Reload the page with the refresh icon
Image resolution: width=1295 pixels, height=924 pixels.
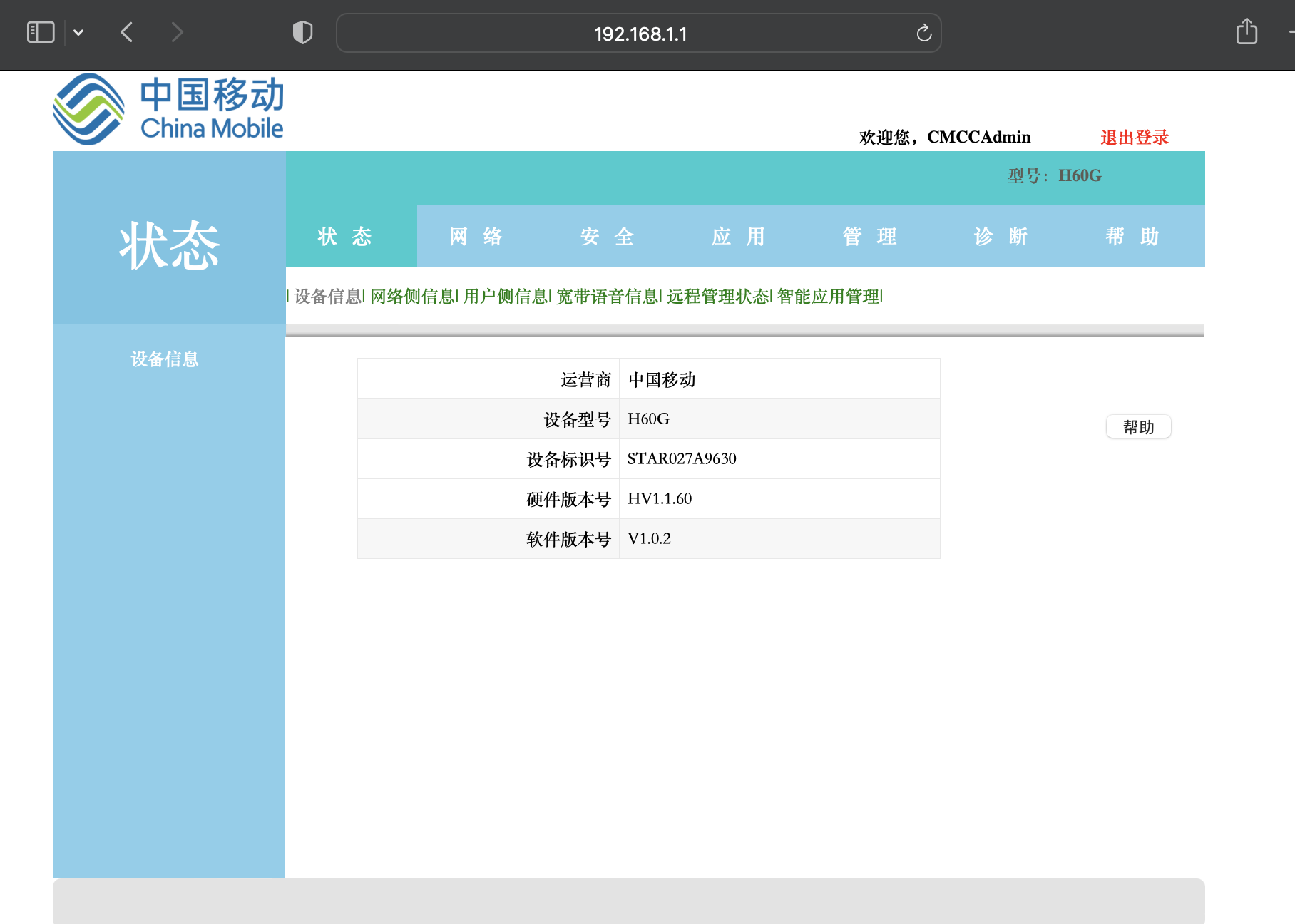pyautogui.click(x=924, y=33)
